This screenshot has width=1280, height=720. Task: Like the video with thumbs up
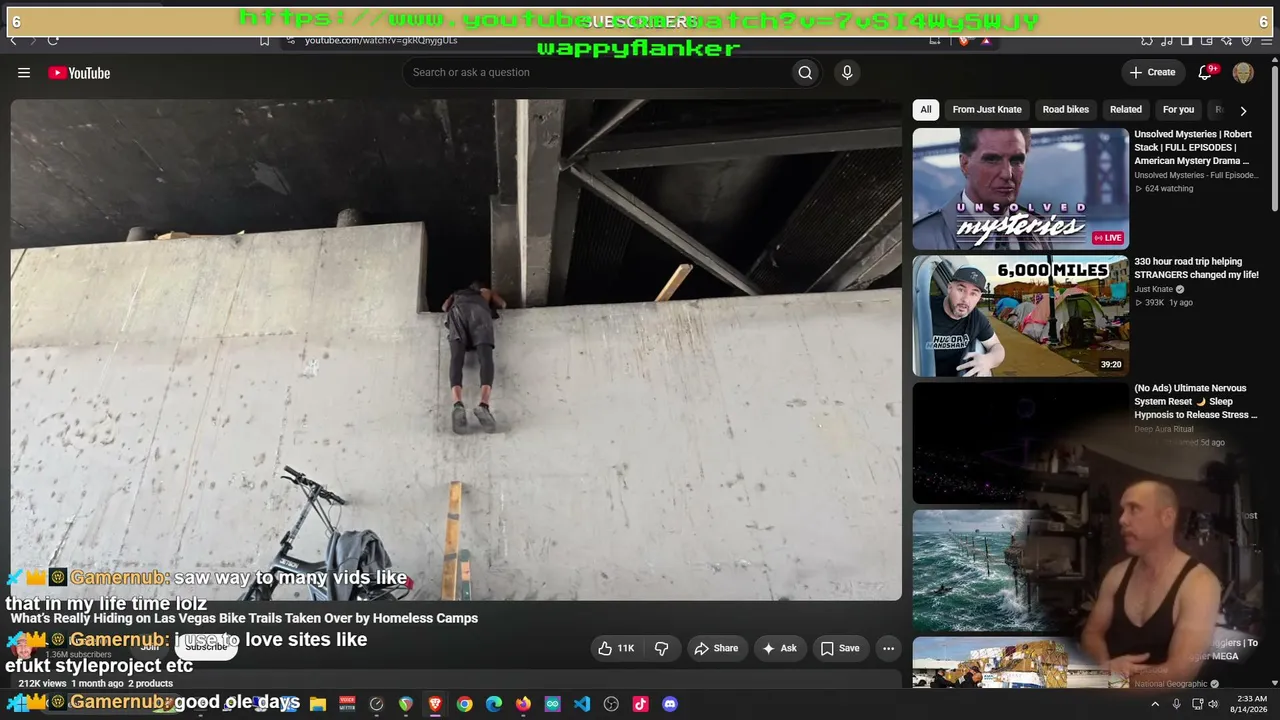pos(616,648)
